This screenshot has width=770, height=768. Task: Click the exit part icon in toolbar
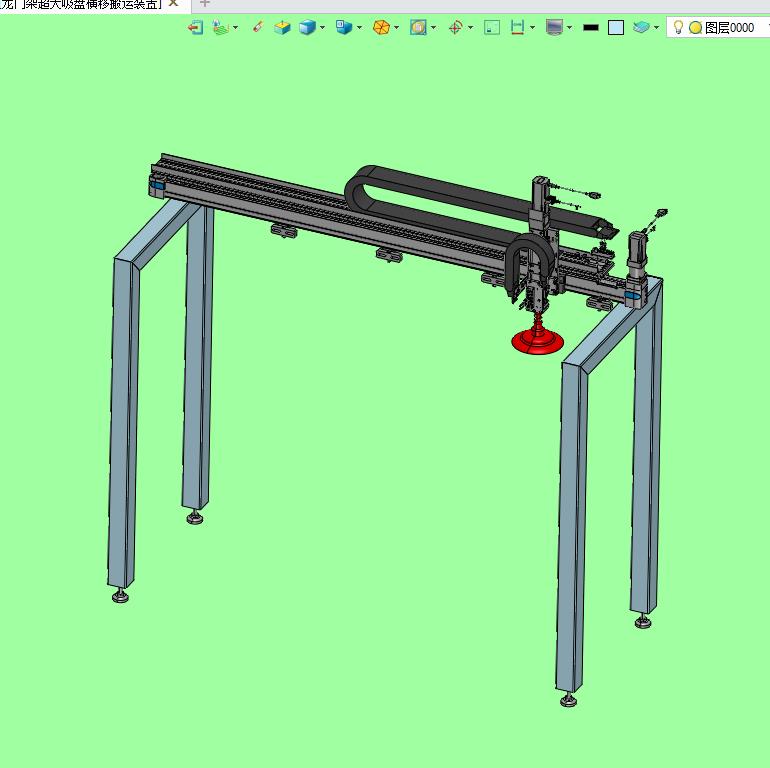coord(195,27)
